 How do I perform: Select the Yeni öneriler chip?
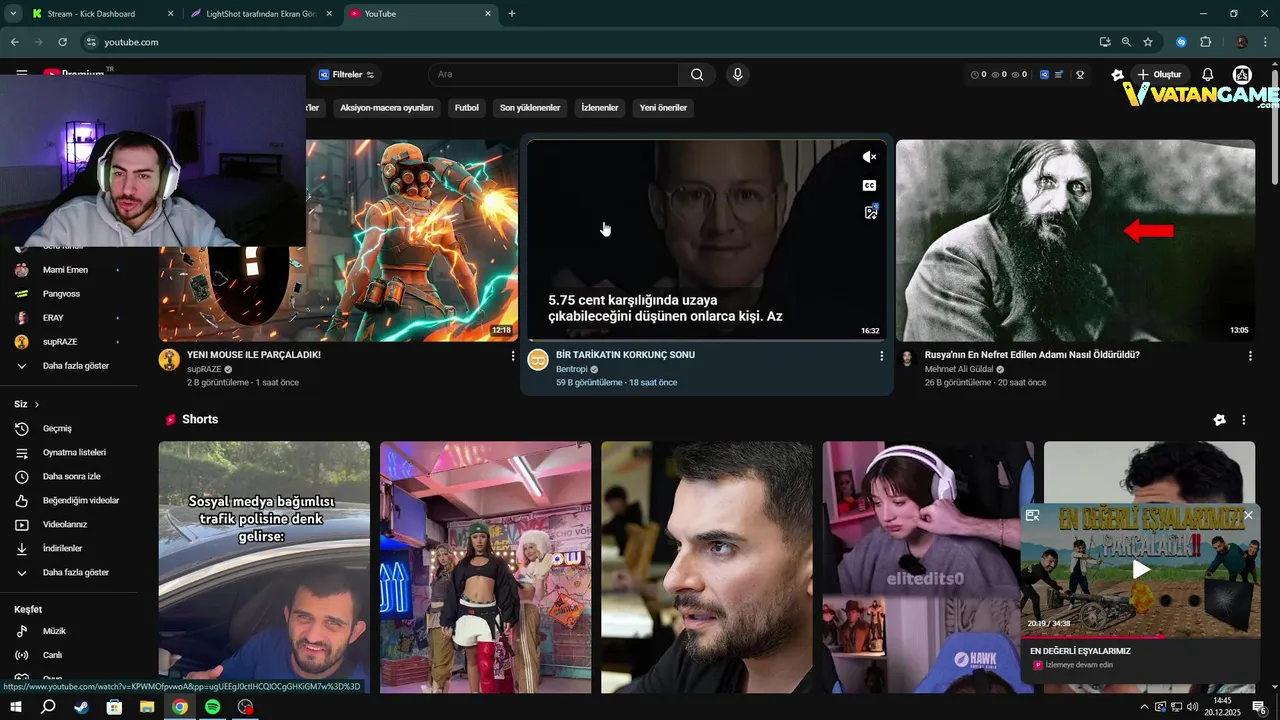click(663, 107)
